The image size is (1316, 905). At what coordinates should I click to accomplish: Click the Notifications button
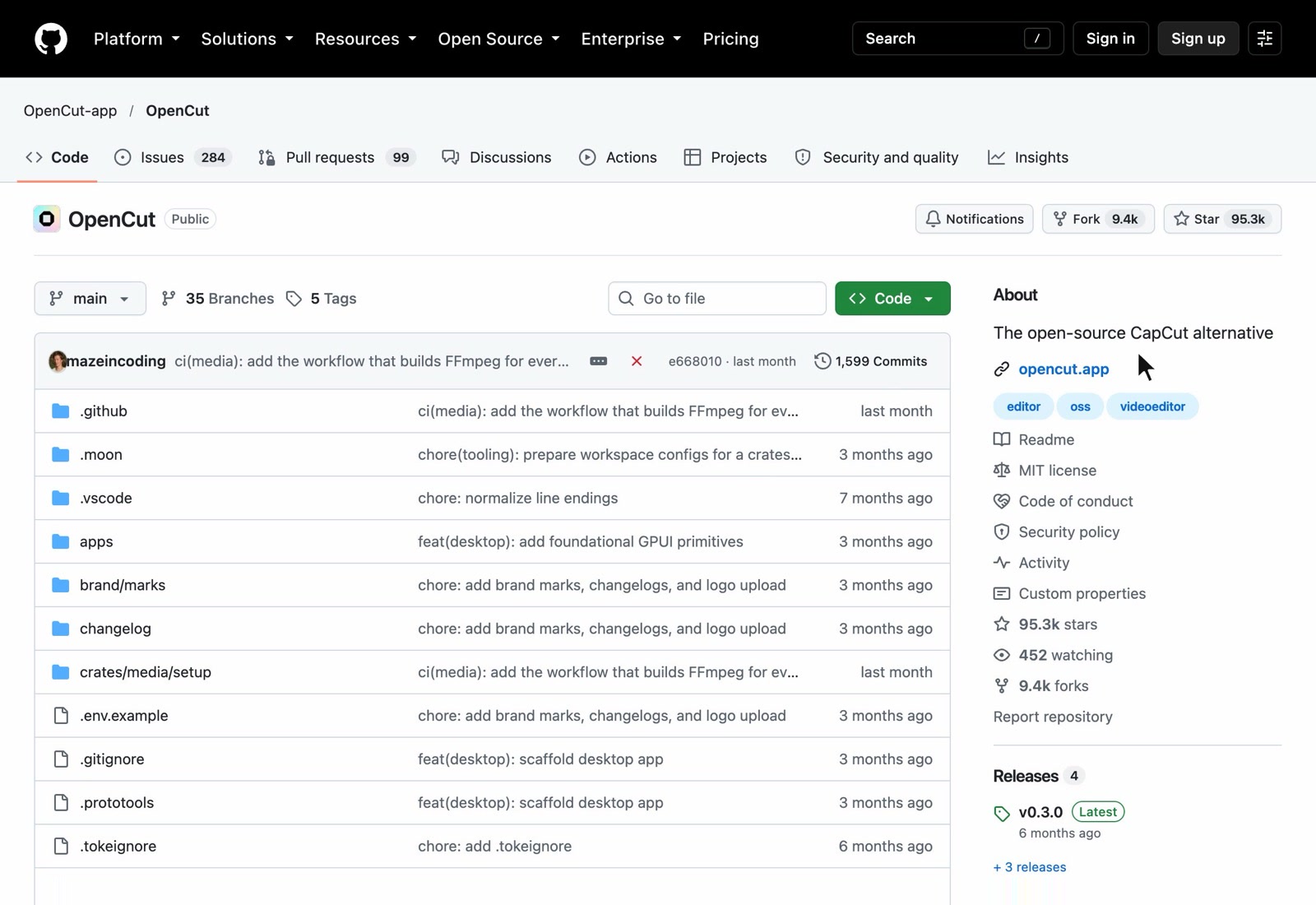[x=974, y=219]
